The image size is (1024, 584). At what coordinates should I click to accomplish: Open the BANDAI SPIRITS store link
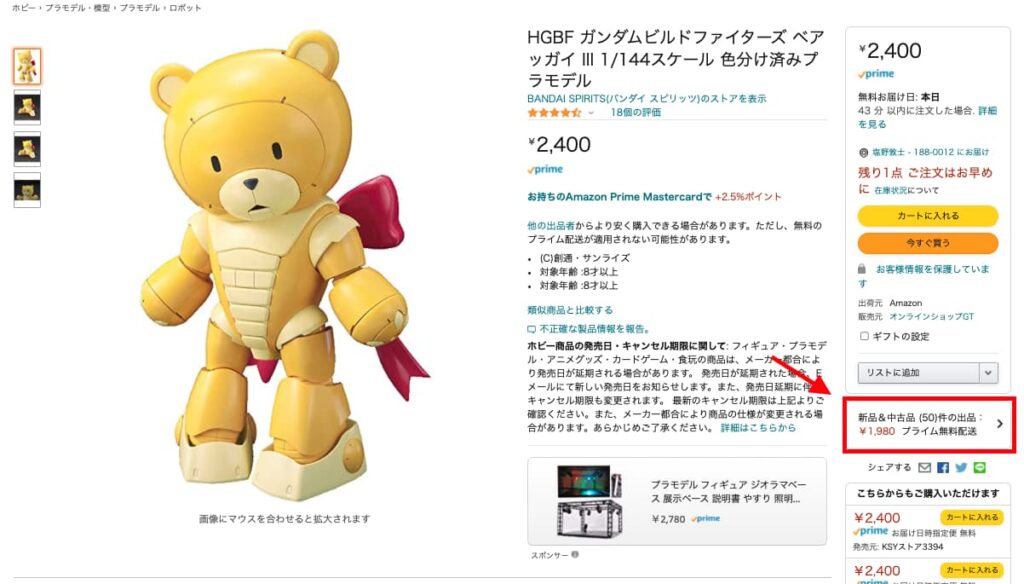point(647,99)
